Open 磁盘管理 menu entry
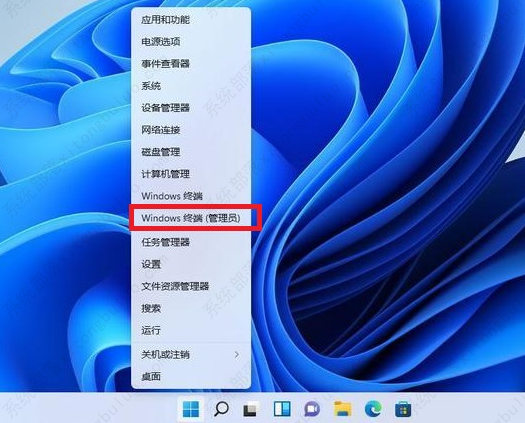 [x=191, y=152]
